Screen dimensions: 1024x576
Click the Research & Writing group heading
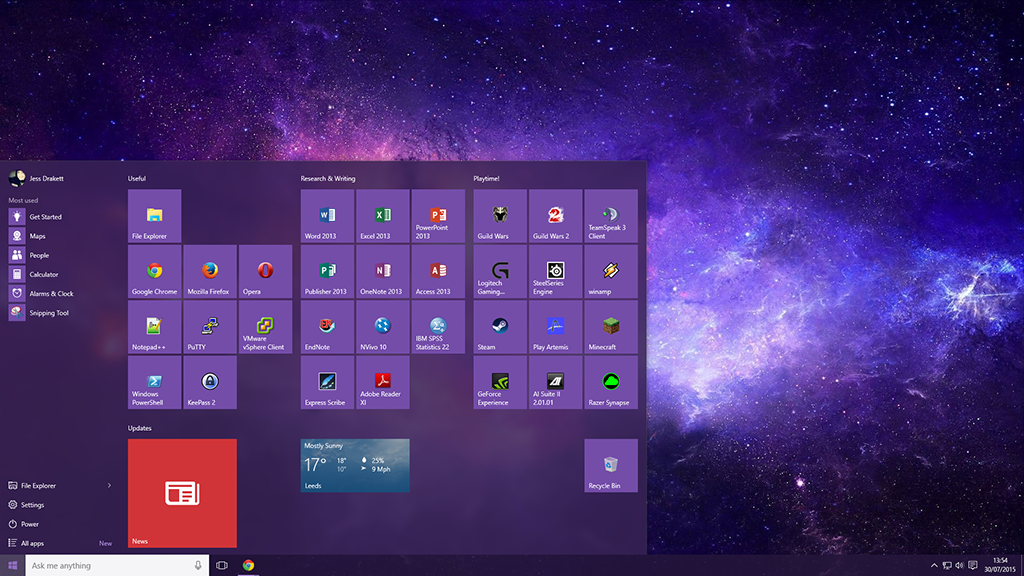[328, 178]
